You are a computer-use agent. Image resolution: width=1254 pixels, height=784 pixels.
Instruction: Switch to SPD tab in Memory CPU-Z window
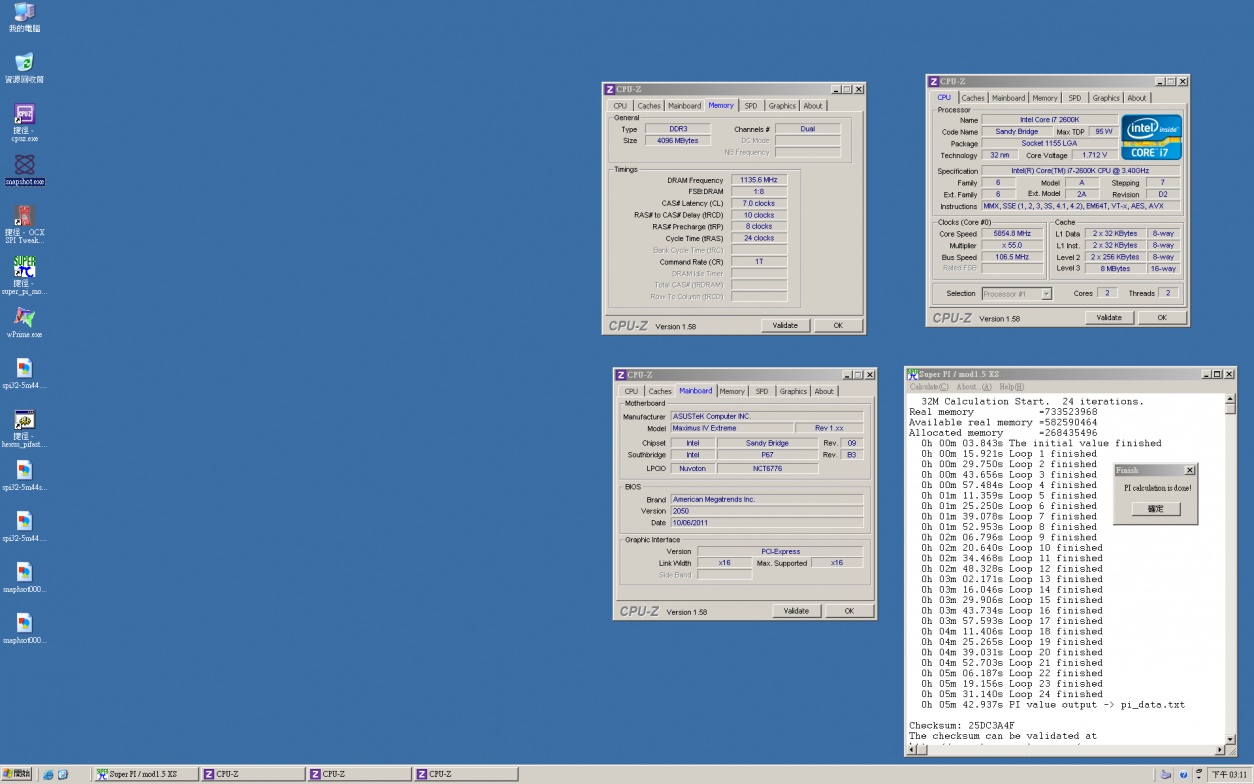click(750, 106)
